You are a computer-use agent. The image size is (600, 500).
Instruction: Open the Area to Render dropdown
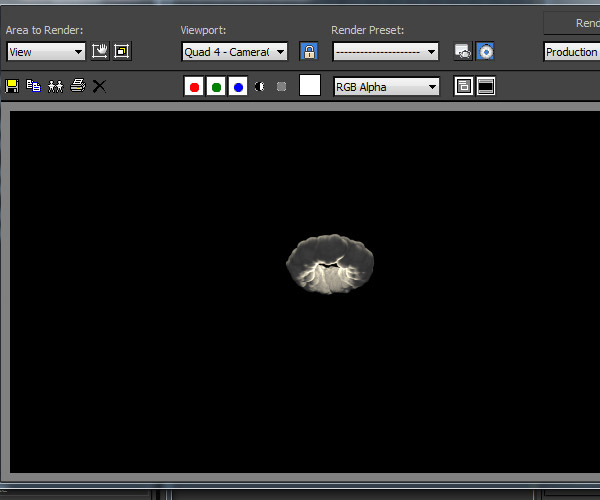[x=46, y=52]
